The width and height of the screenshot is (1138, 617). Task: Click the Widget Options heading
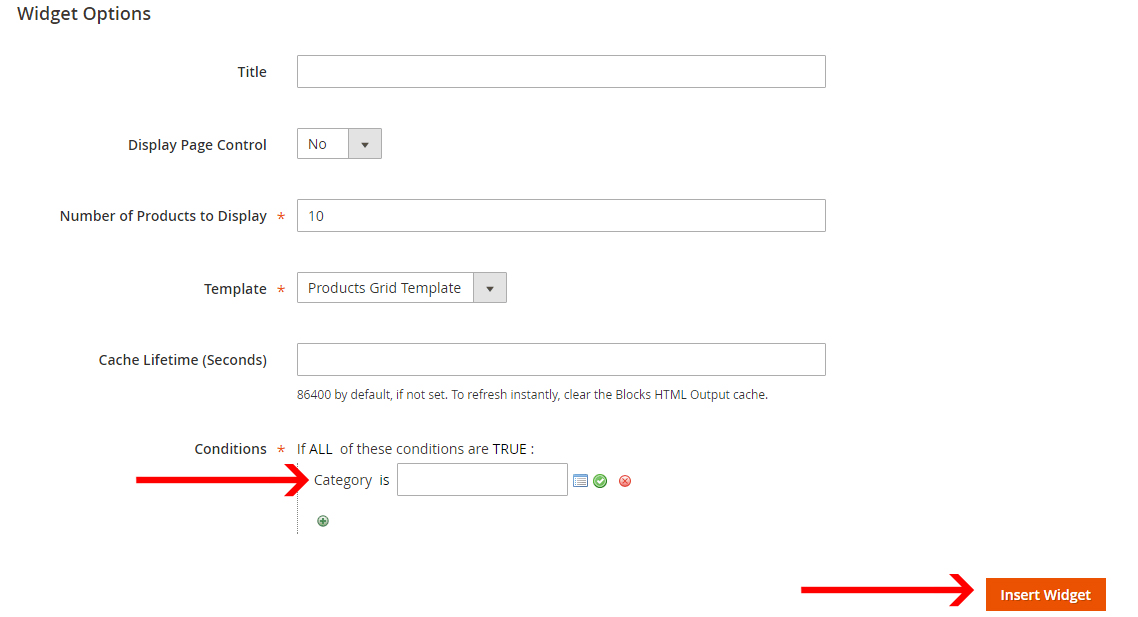point(83,14)
